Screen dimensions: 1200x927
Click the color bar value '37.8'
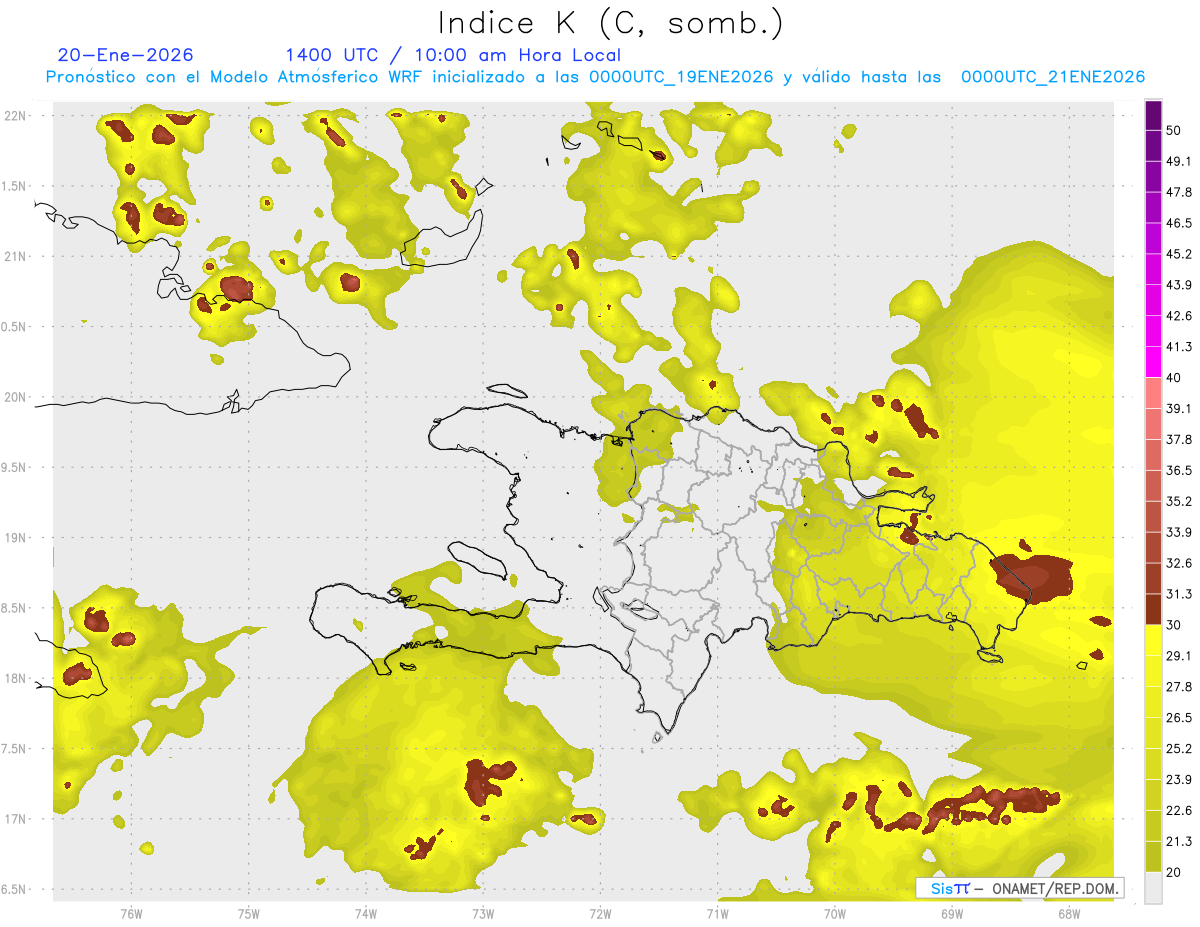click(1179, 440)
